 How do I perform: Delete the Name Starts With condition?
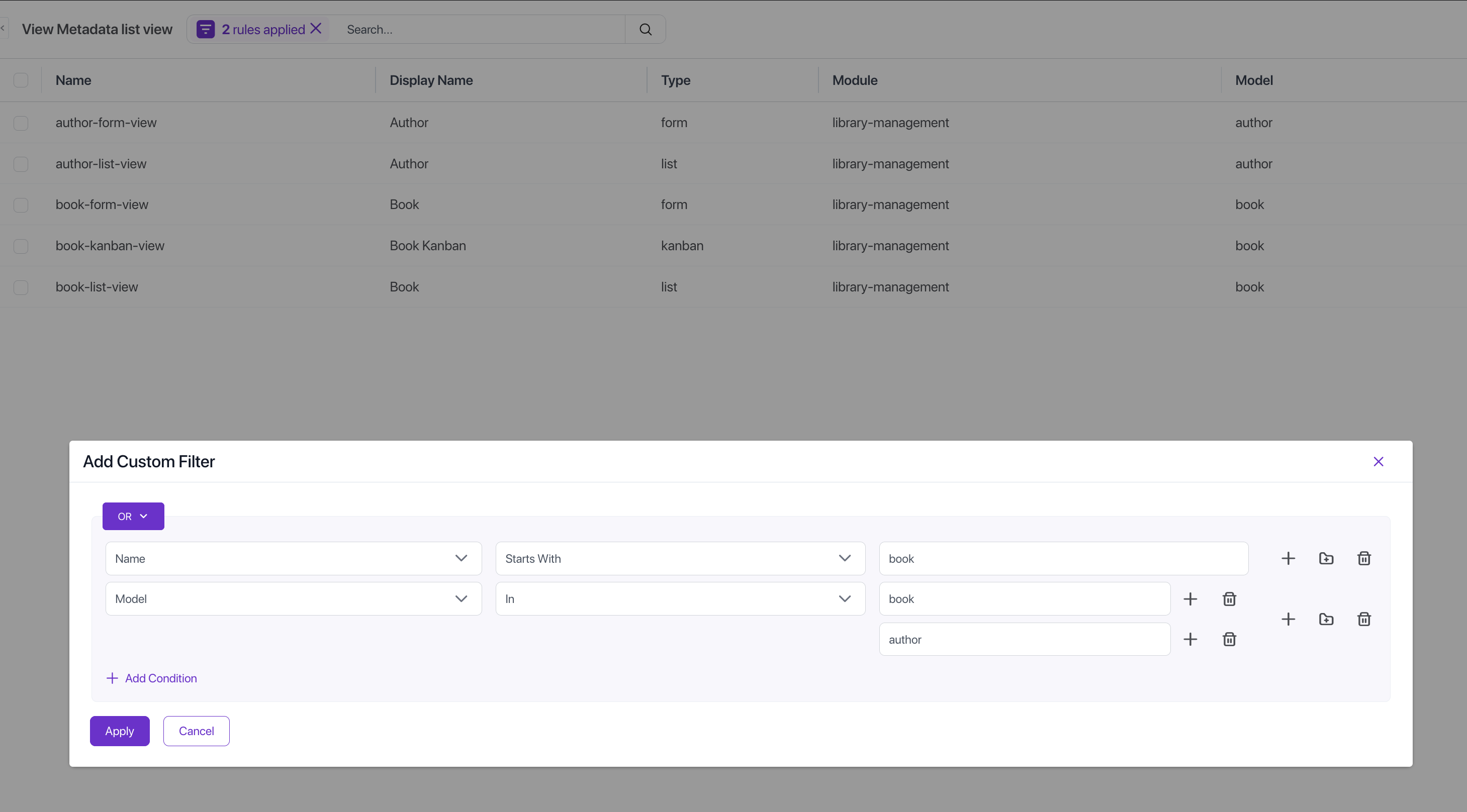[1364, 558]
